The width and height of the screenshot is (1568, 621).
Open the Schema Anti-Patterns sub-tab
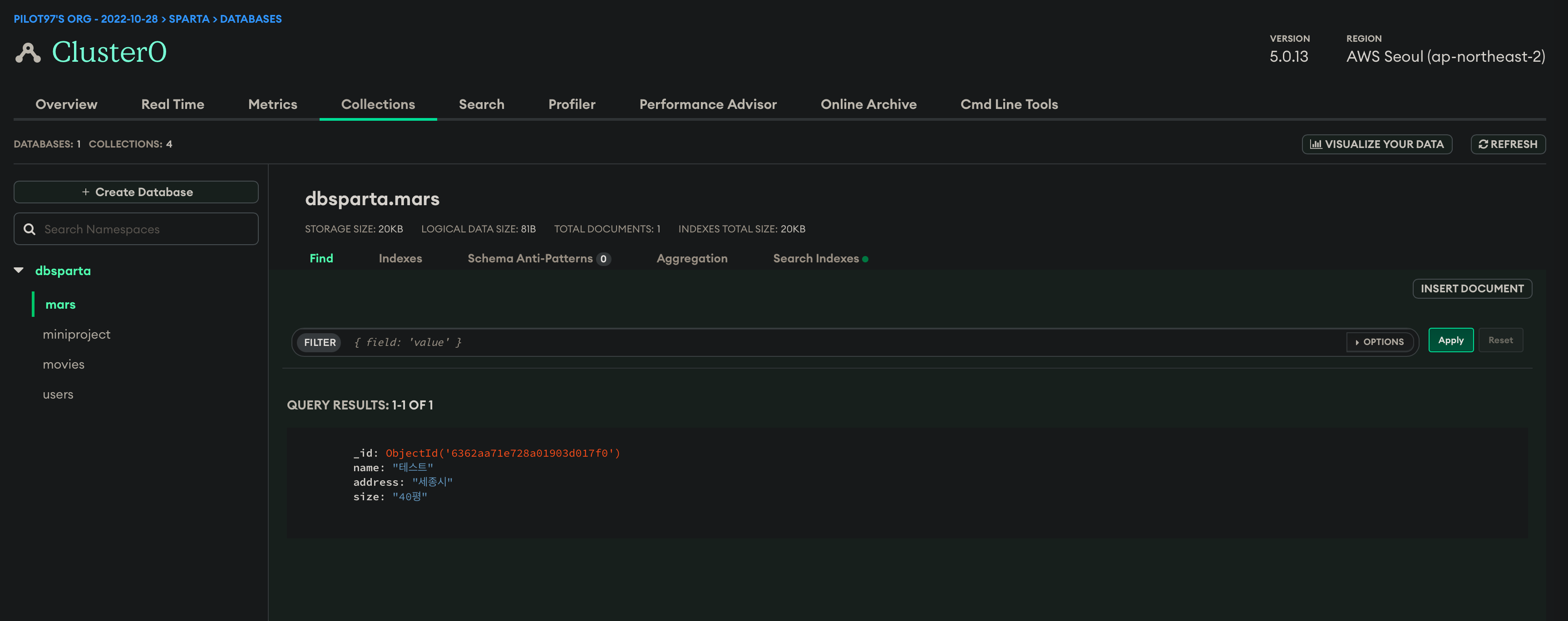click(x=530, y=258)
